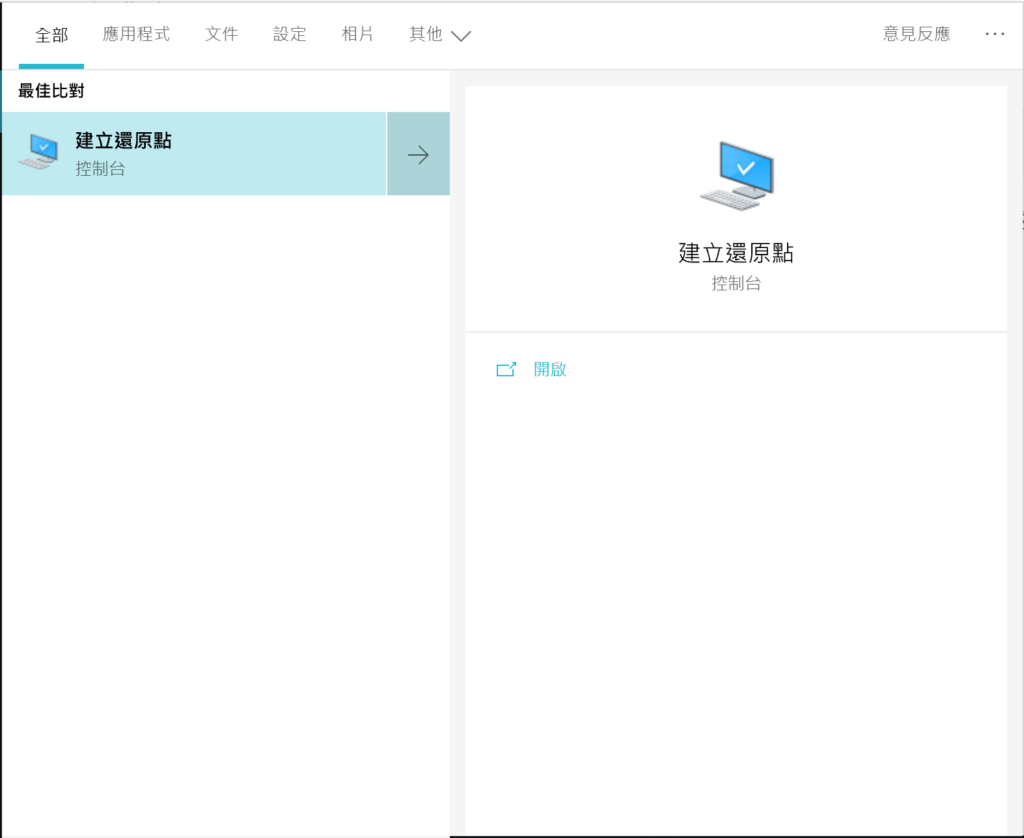Click the 控制台 subtitle in the left result
The width and height of the screenshot is (1024, 838).
[100, 169]
